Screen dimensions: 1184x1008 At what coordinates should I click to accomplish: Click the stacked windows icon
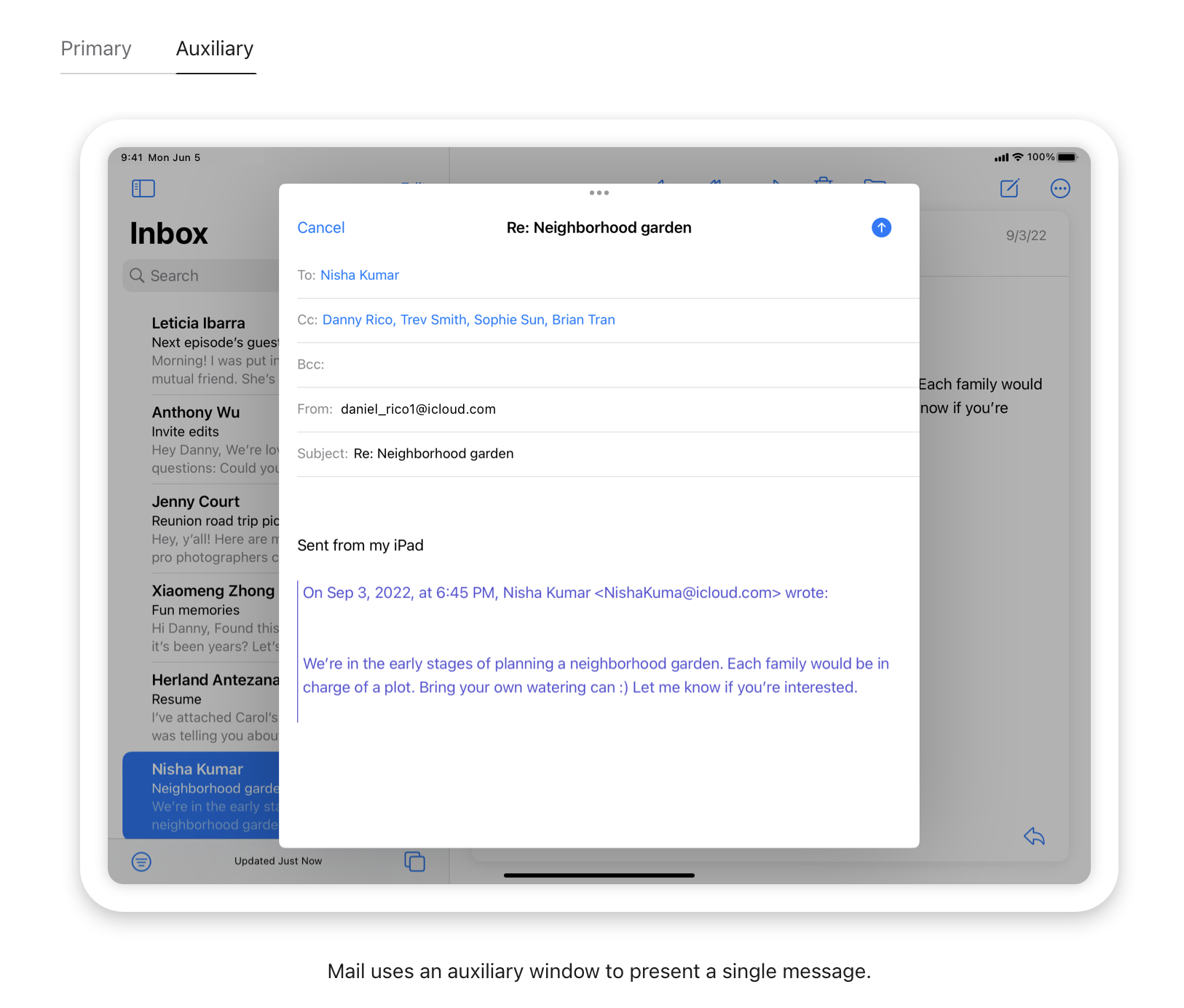pos(414,862)
